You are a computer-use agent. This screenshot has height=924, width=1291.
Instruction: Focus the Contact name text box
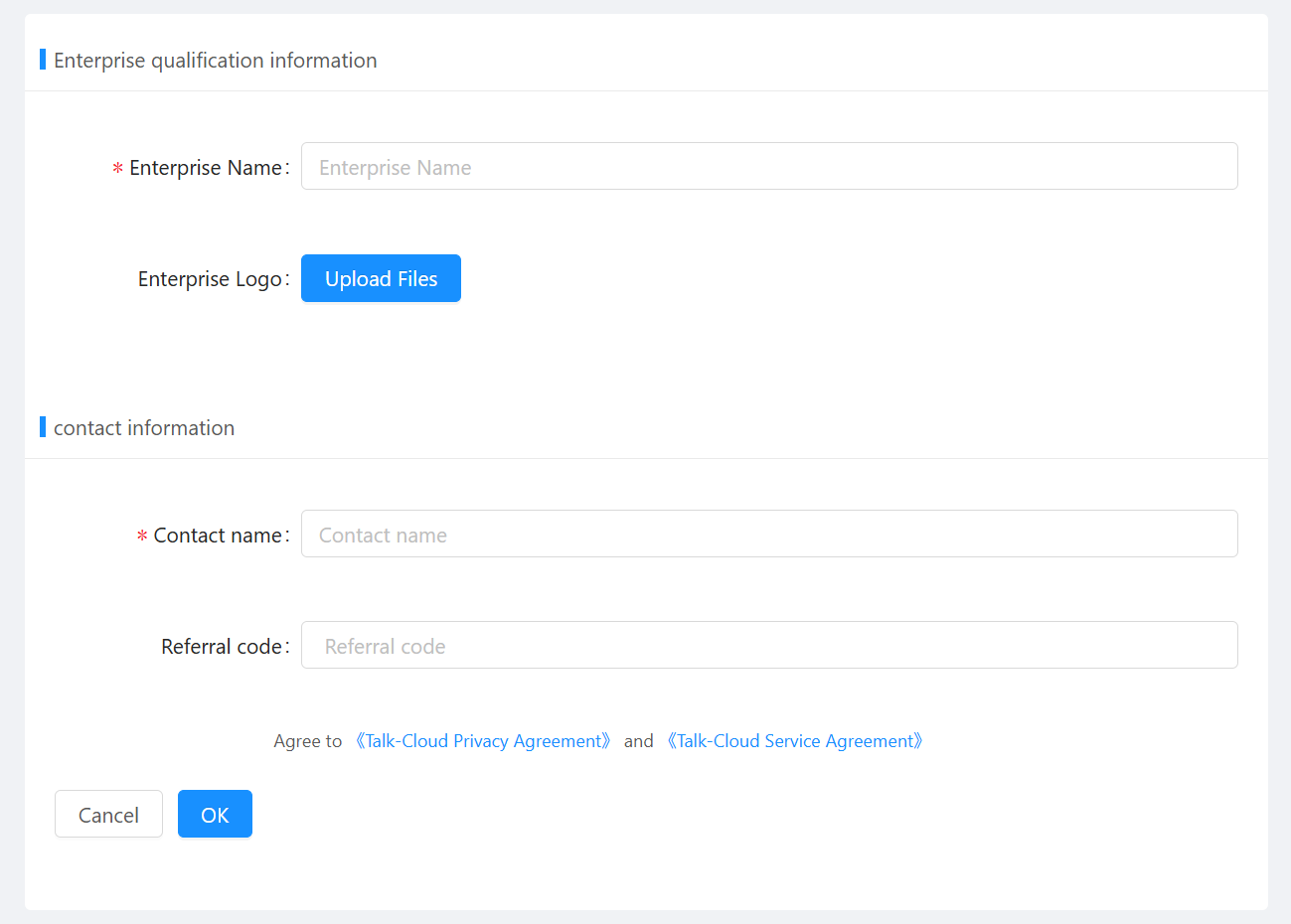768,535
